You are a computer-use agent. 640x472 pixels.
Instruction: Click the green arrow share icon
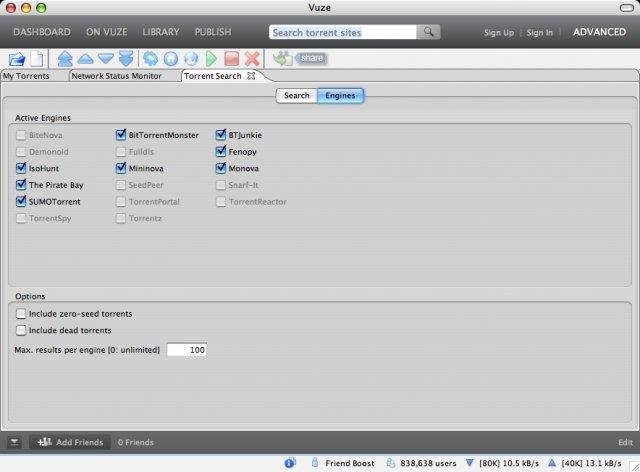[282, 59]
